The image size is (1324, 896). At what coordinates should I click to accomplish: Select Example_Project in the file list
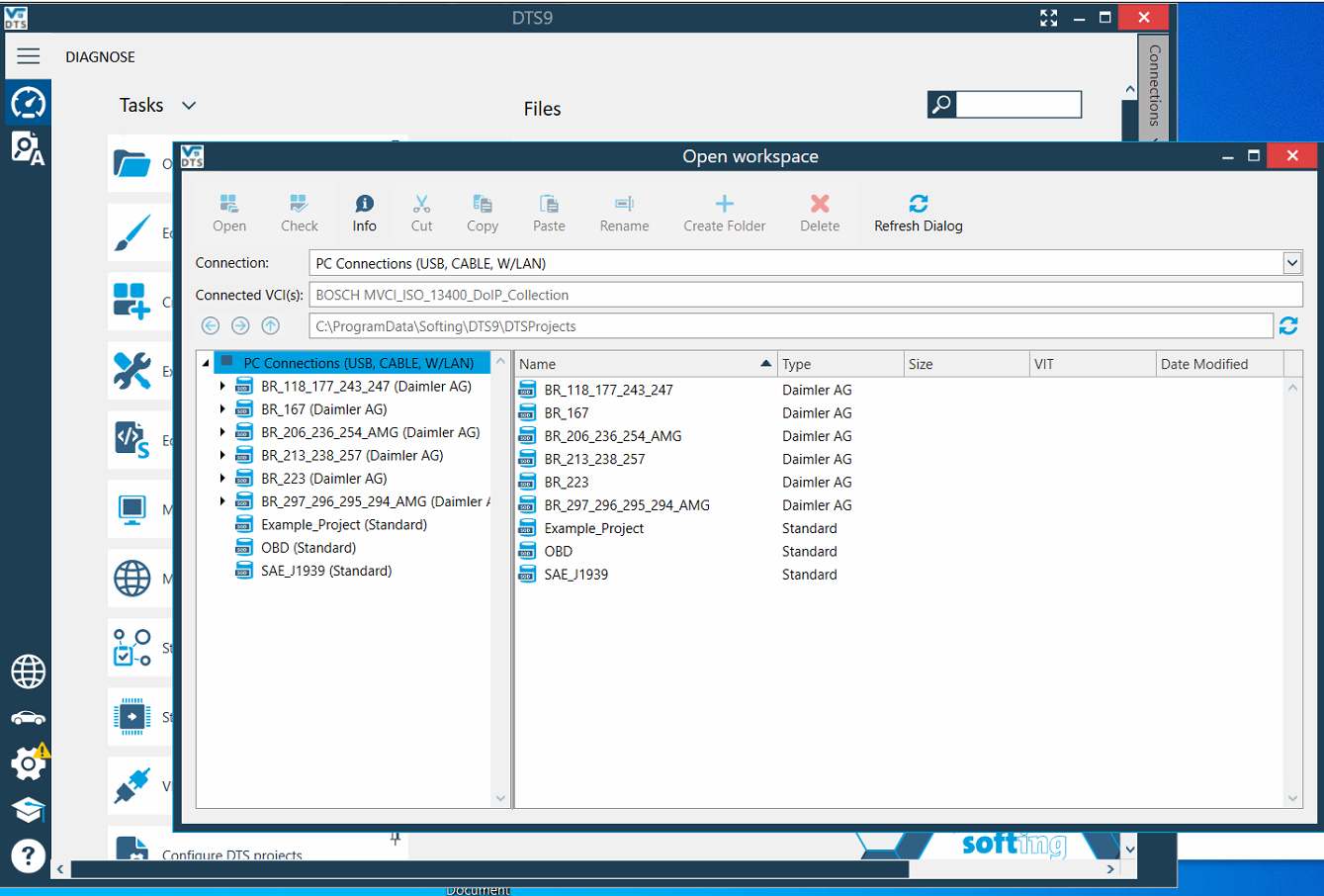[x=593, y=528]
